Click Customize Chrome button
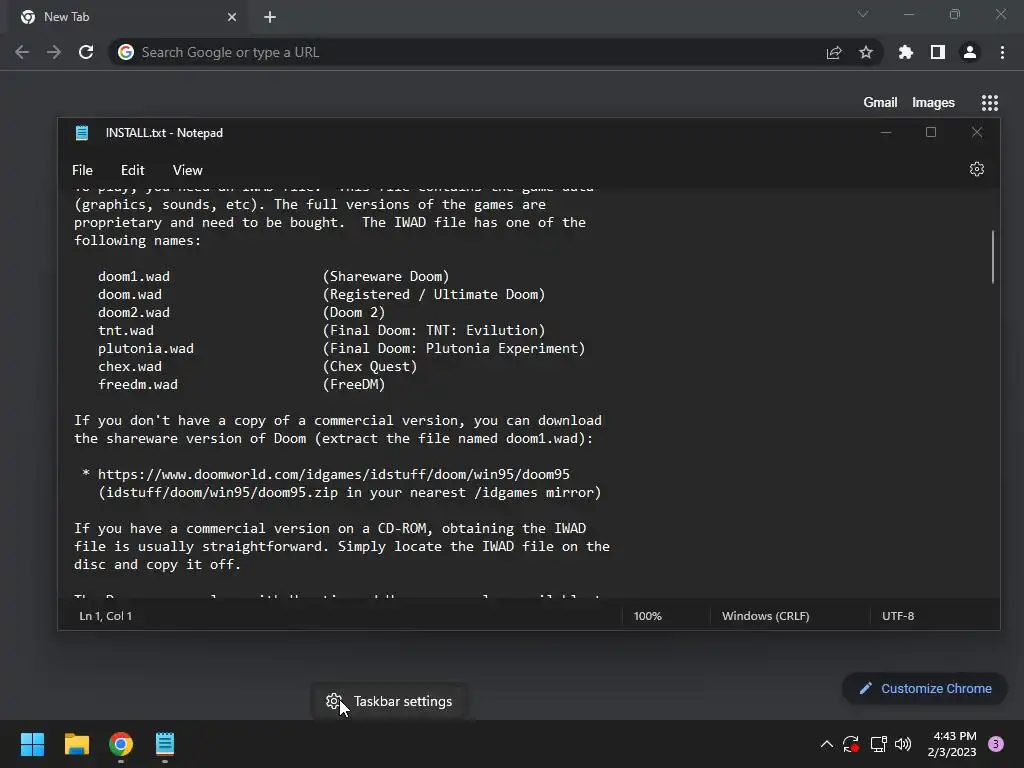The height and width of the screenshot is (768, 1024). pyautogui.click(x=925, y=688)
